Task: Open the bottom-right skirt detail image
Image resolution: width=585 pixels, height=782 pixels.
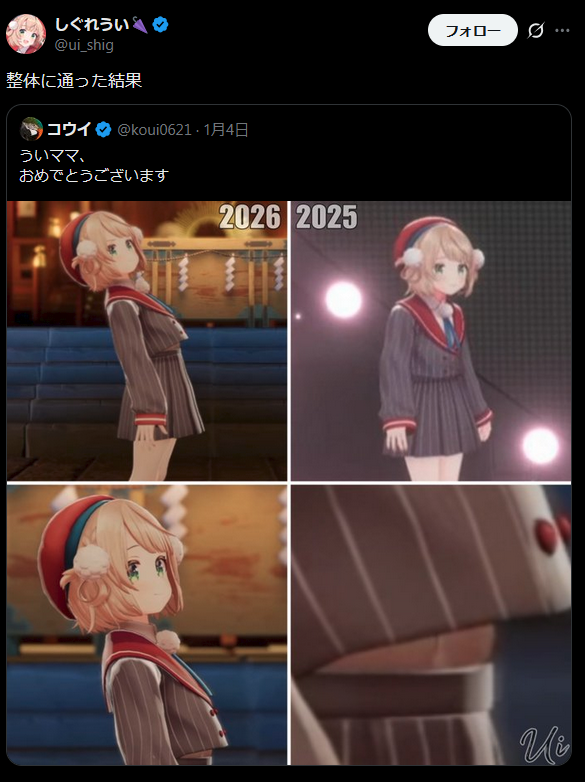Action: tap(431, 625)
